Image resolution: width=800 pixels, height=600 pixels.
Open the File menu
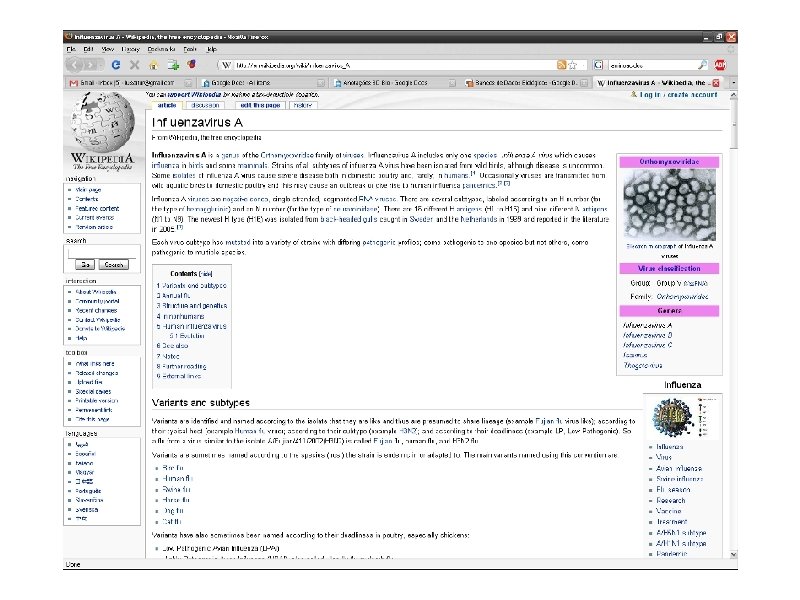tap(71, 49)
